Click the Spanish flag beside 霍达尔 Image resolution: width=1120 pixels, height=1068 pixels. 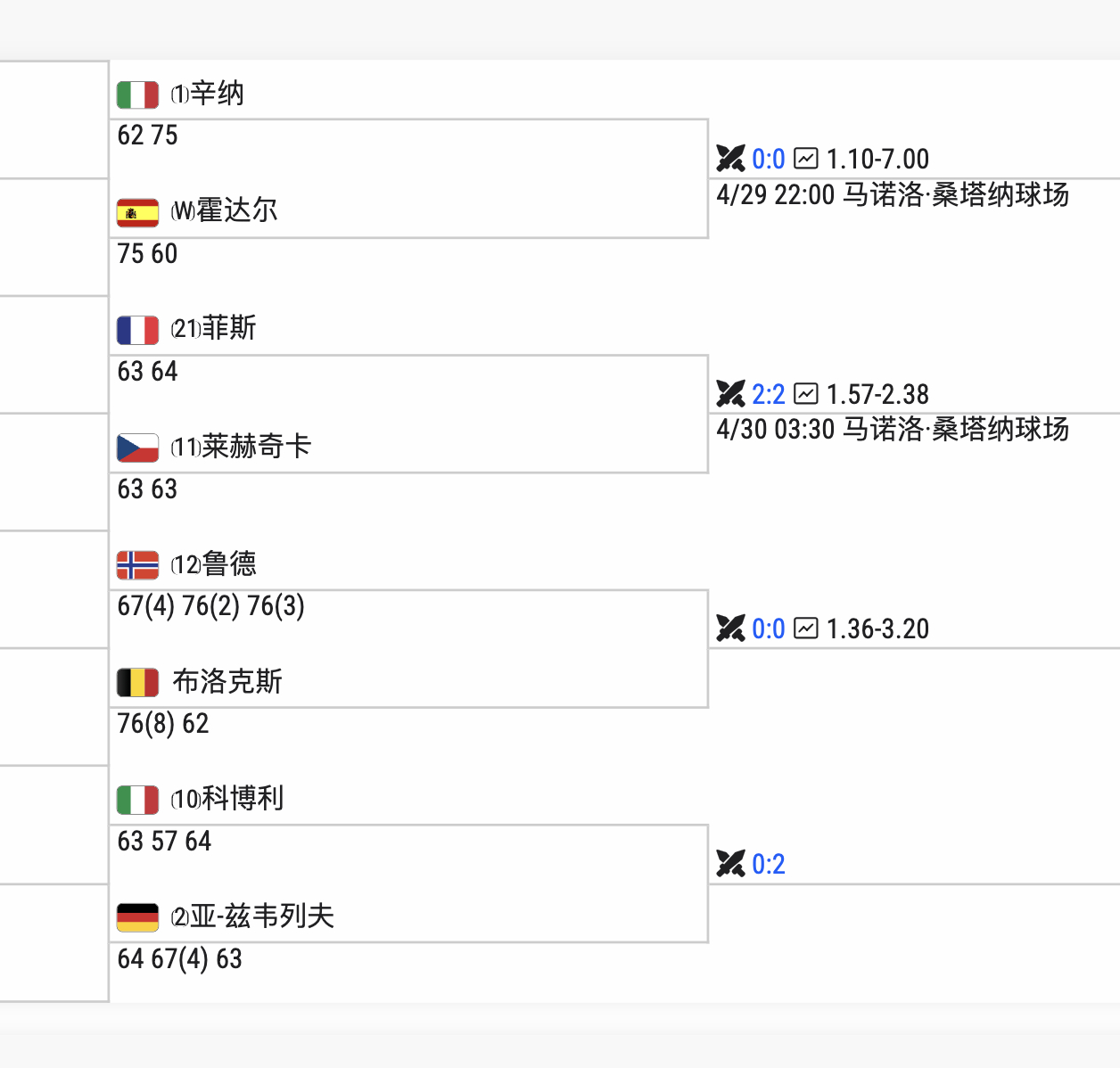[137, 212]
